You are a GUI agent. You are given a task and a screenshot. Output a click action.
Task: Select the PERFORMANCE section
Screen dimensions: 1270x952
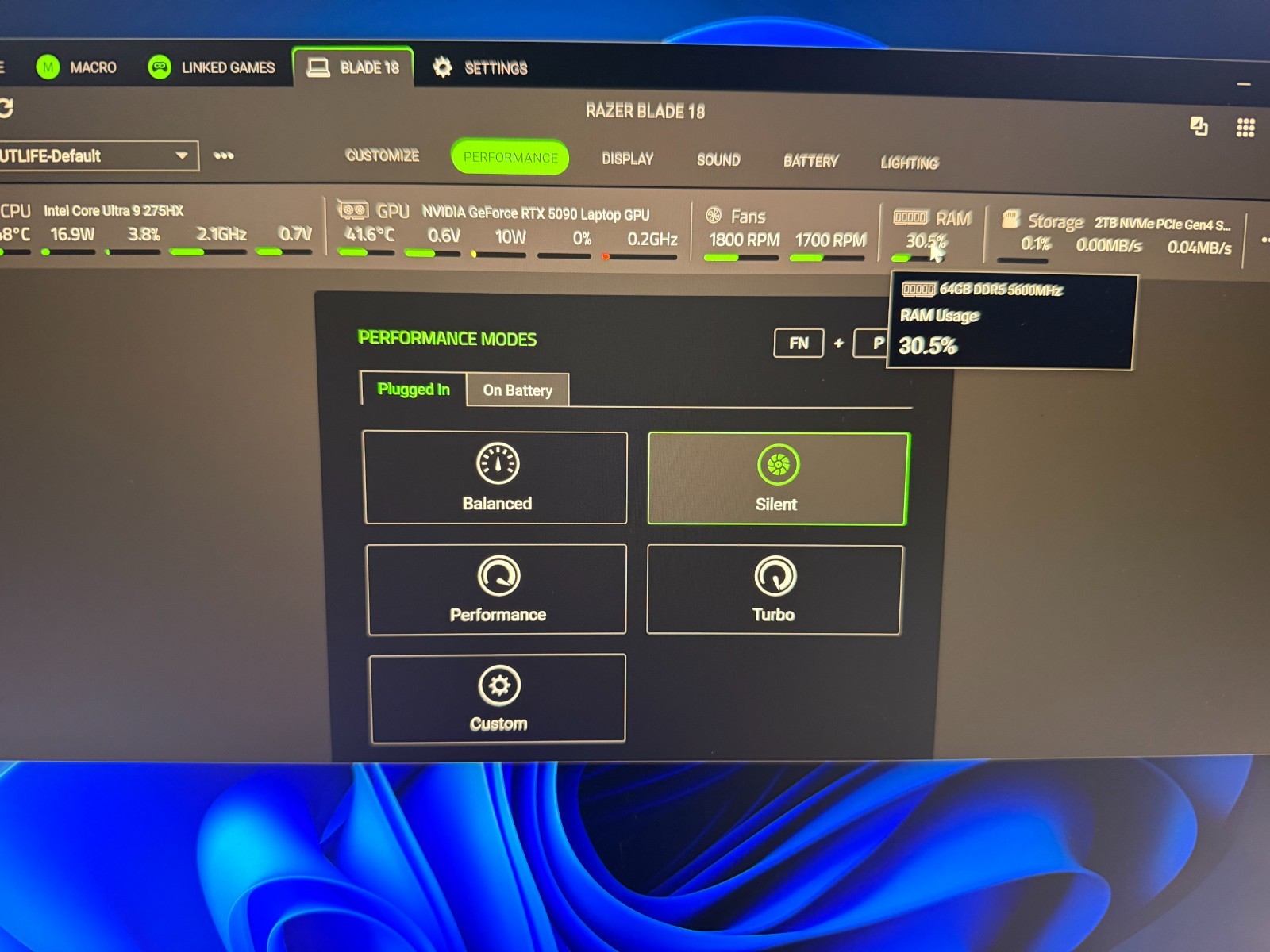tap(510, 157)
